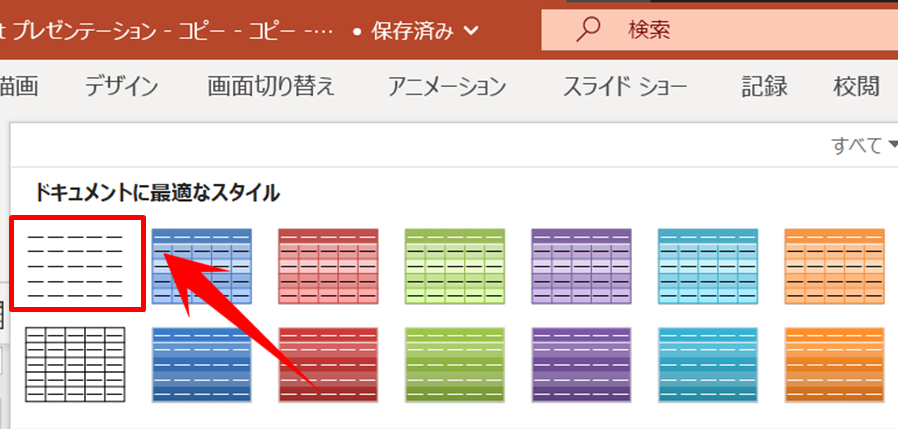Open the 画面切り替え ribbon tab
This screenshot has width=898, height=429.
(x=271, y=86)
